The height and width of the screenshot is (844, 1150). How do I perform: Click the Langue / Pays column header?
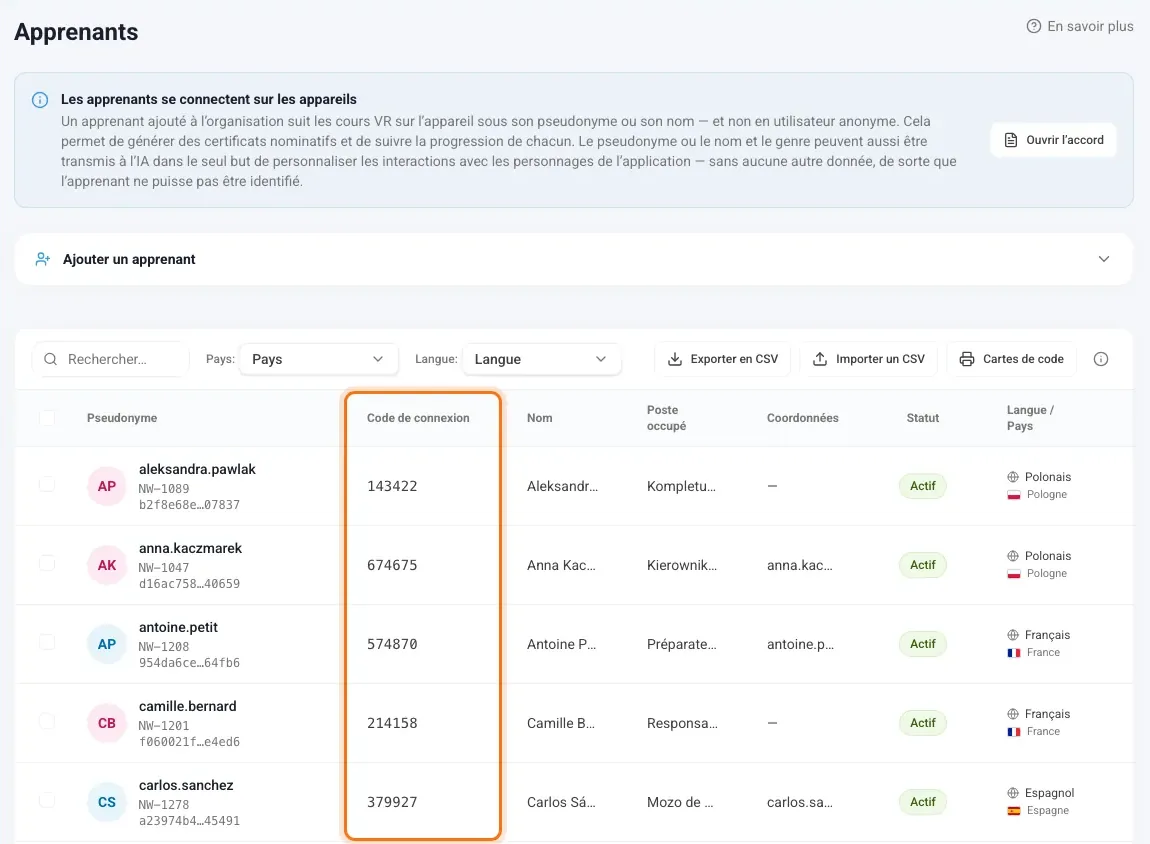coord(1030,418)
